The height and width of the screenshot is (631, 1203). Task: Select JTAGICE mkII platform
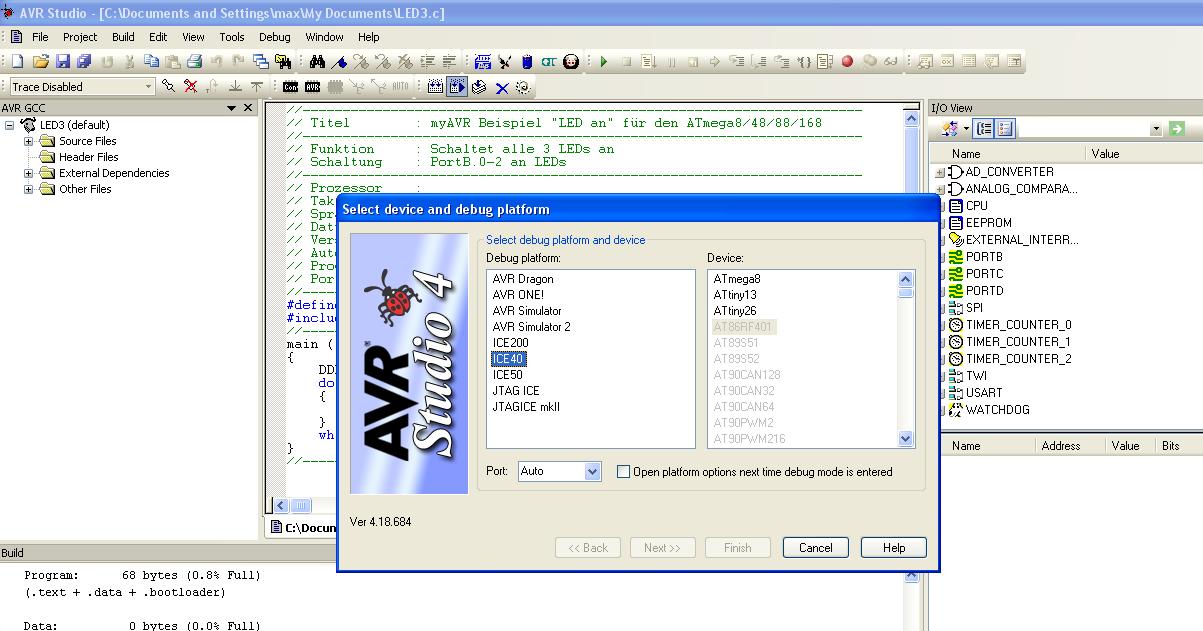(526, 407)
